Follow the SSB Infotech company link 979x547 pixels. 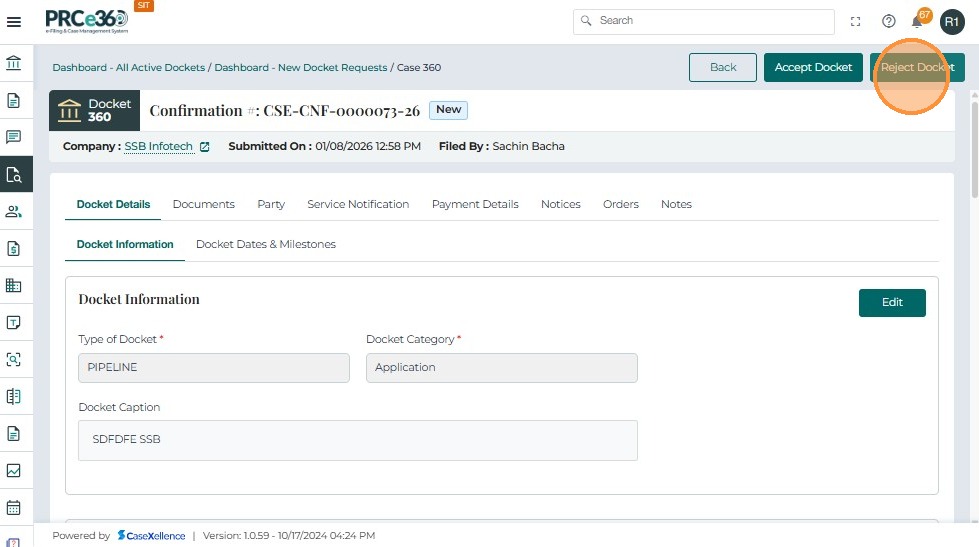point(158,147)
